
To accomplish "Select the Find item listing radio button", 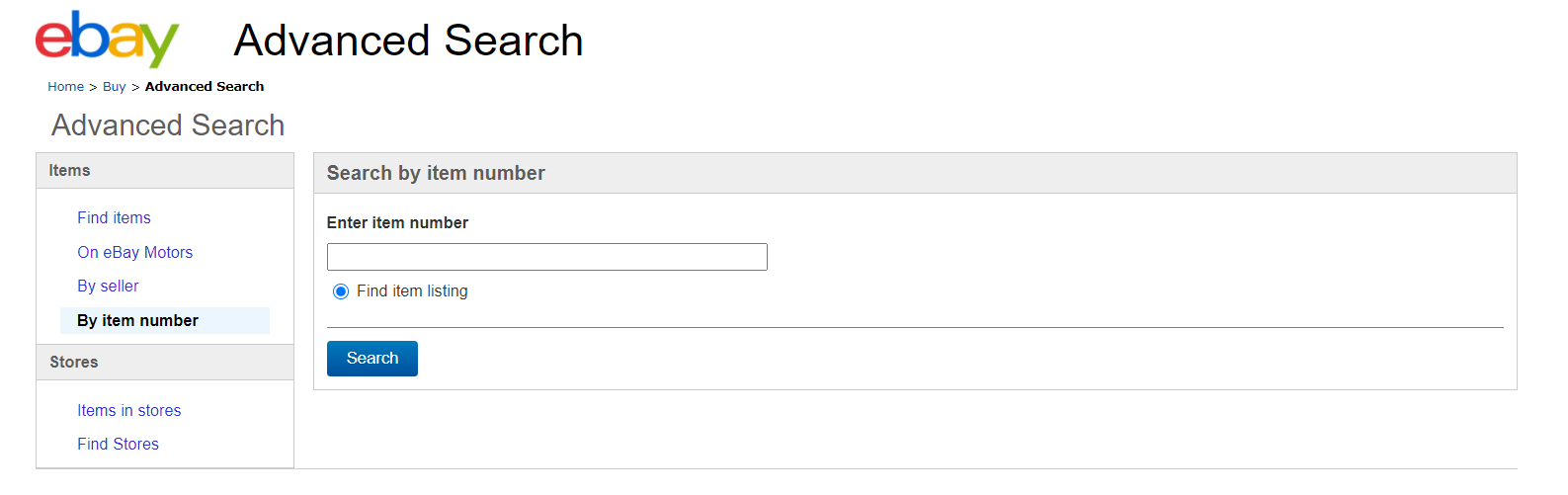I will tap(341, 291).
